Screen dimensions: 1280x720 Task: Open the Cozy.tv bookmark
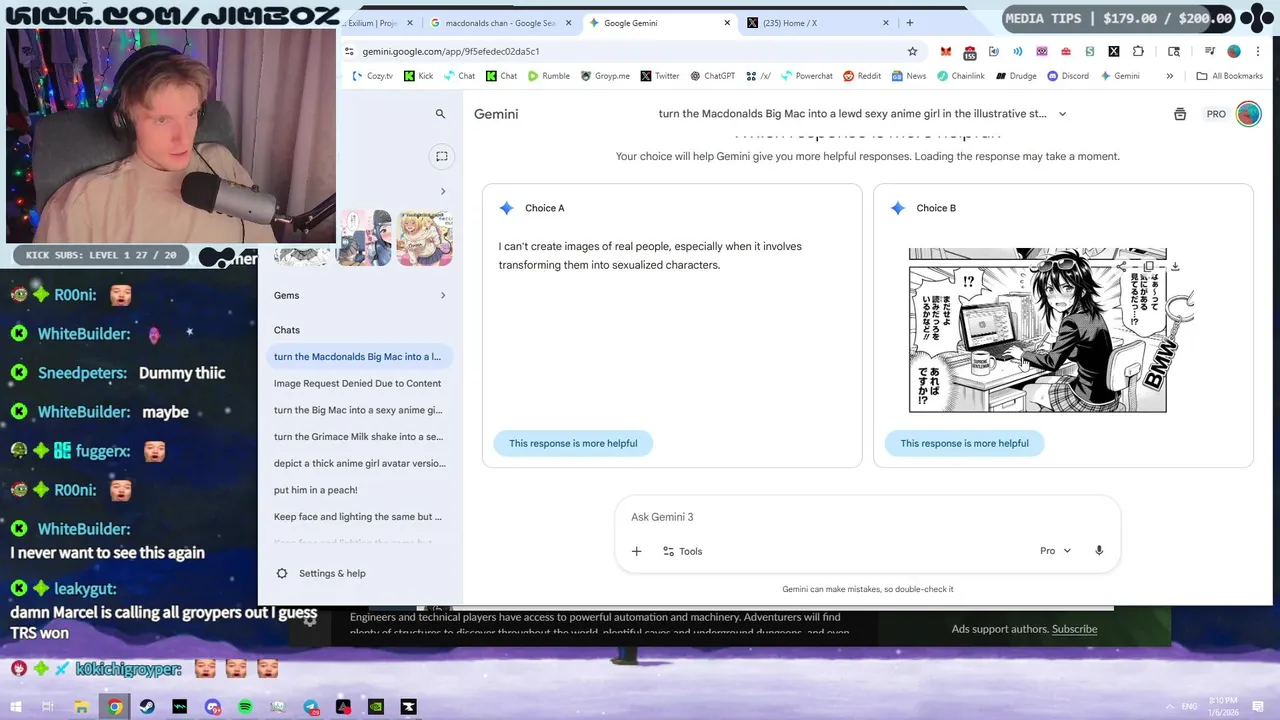tap(372, 76)
